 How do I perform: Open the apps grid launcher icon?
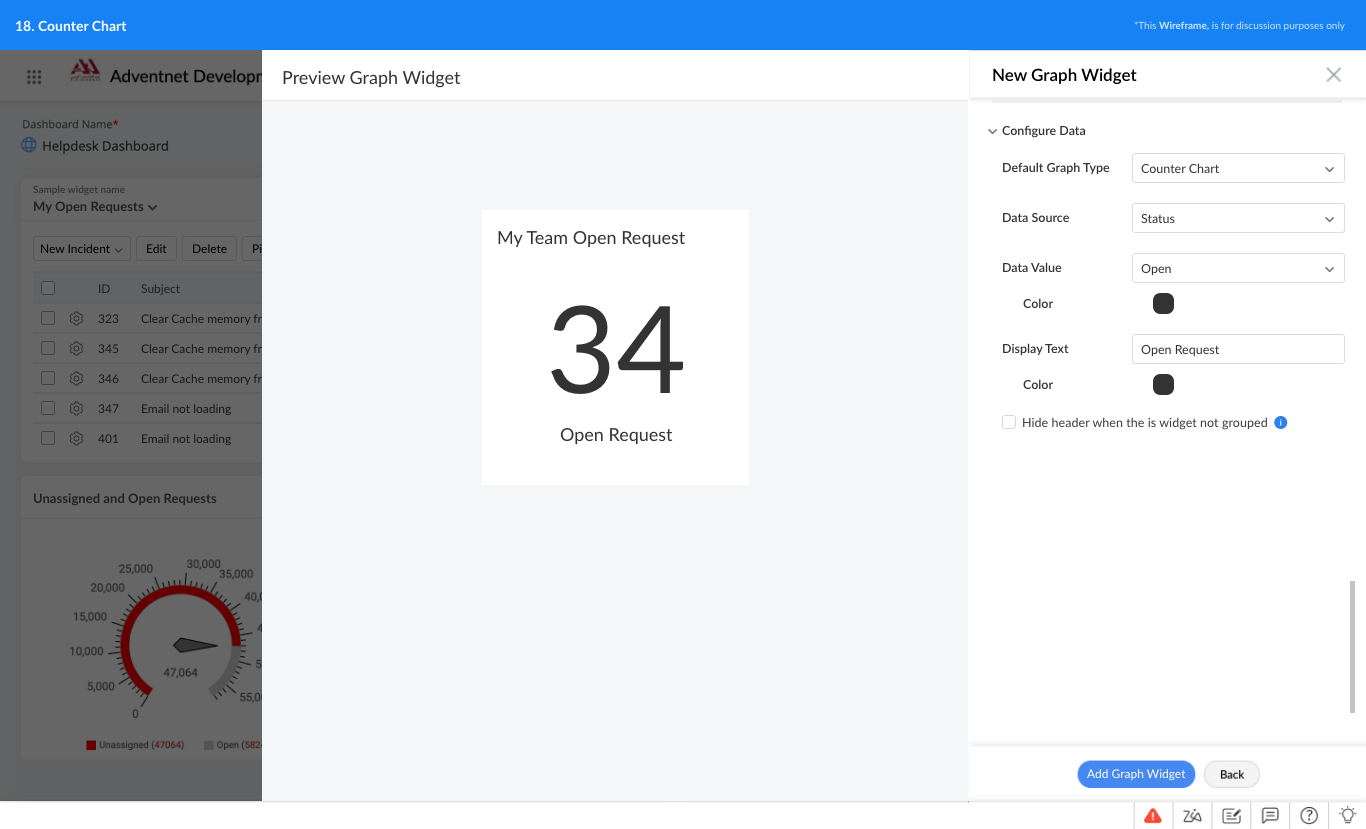point(34,77)
